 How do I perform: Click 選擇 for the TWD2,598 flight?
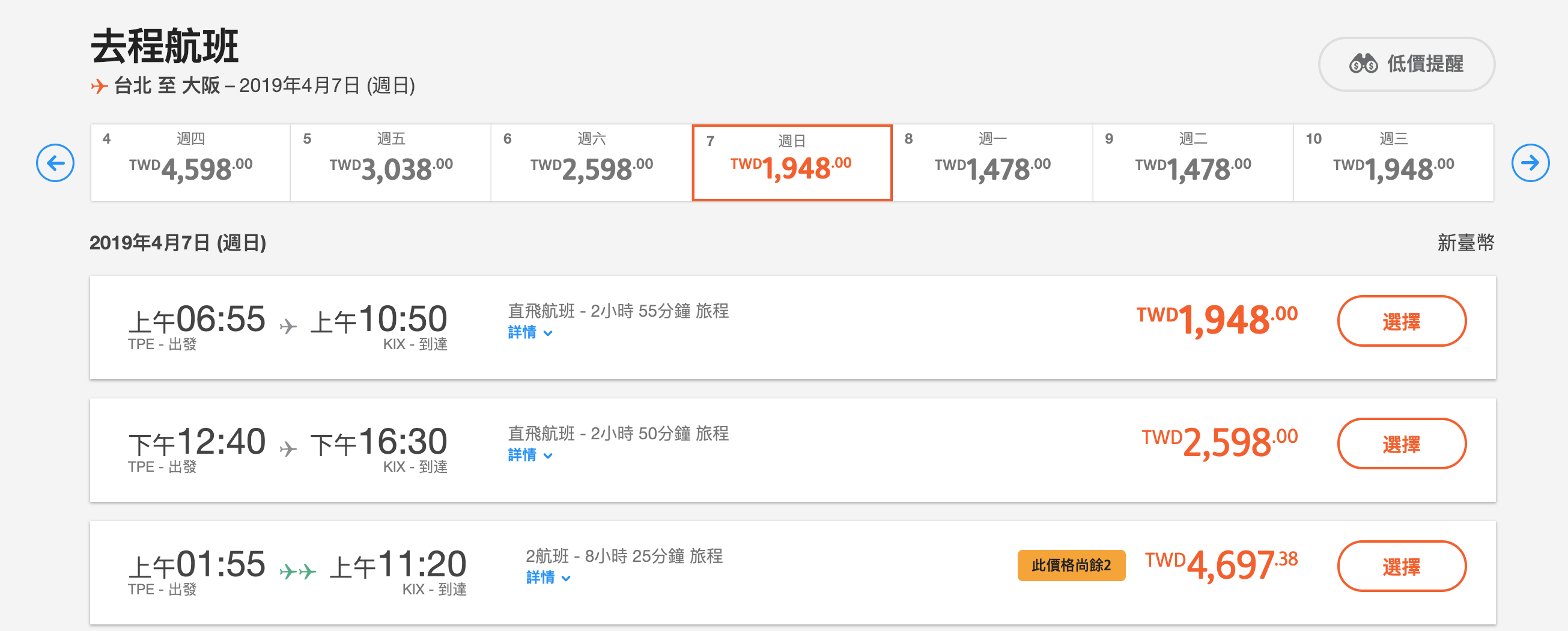click(1401, 444)
